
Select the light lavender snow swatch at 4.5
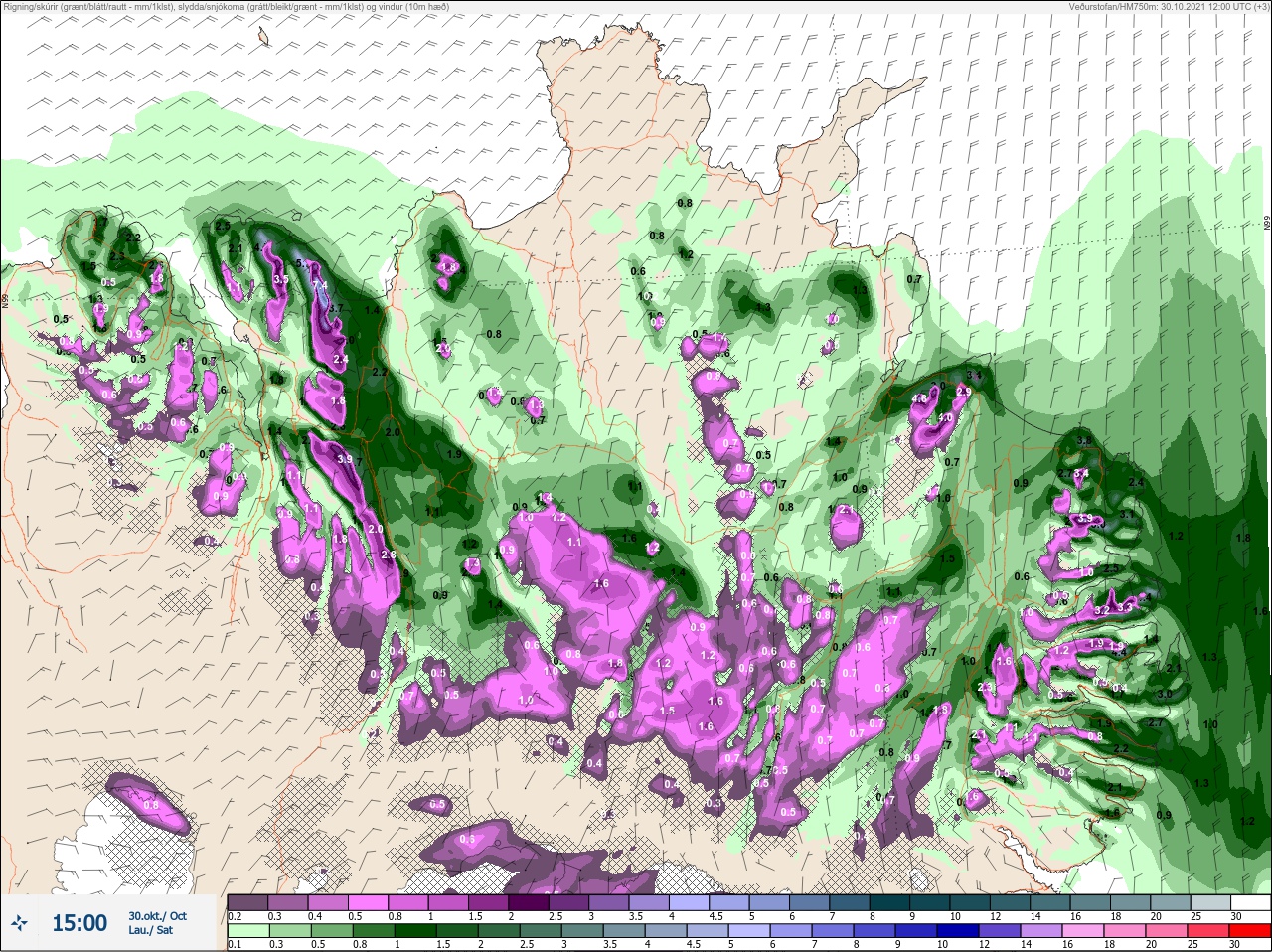(x=729, y=902)
